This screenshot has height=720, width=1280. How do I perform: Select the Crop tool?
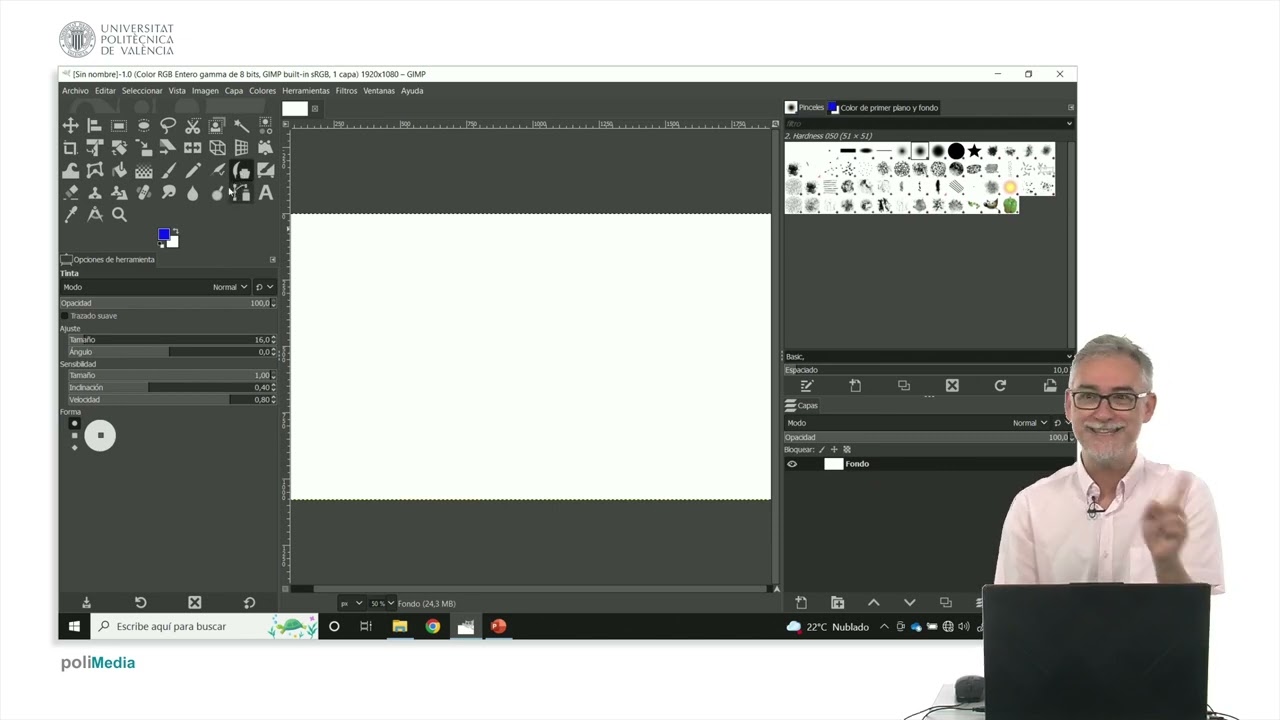click(70, 148)
